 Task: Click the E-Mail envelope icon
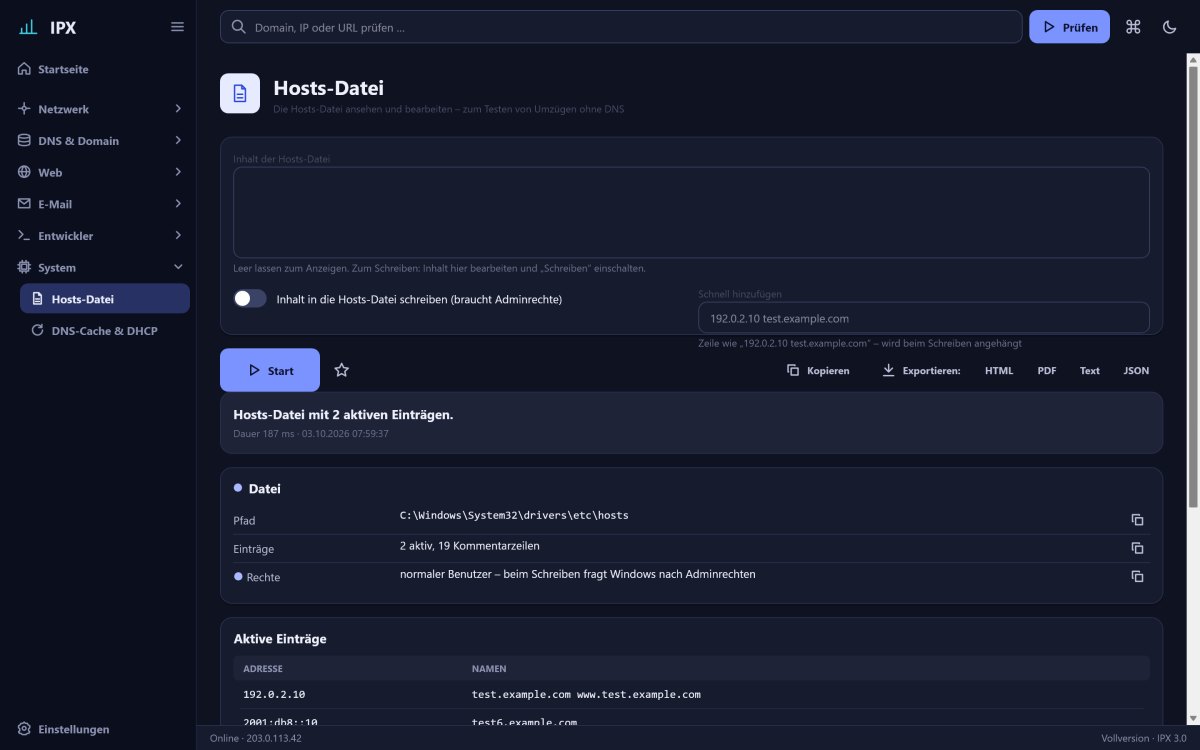point(25,204)
